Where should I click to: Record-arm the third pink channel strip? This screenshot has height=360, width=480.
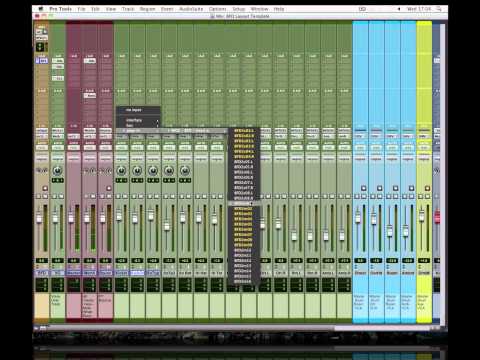109,188
